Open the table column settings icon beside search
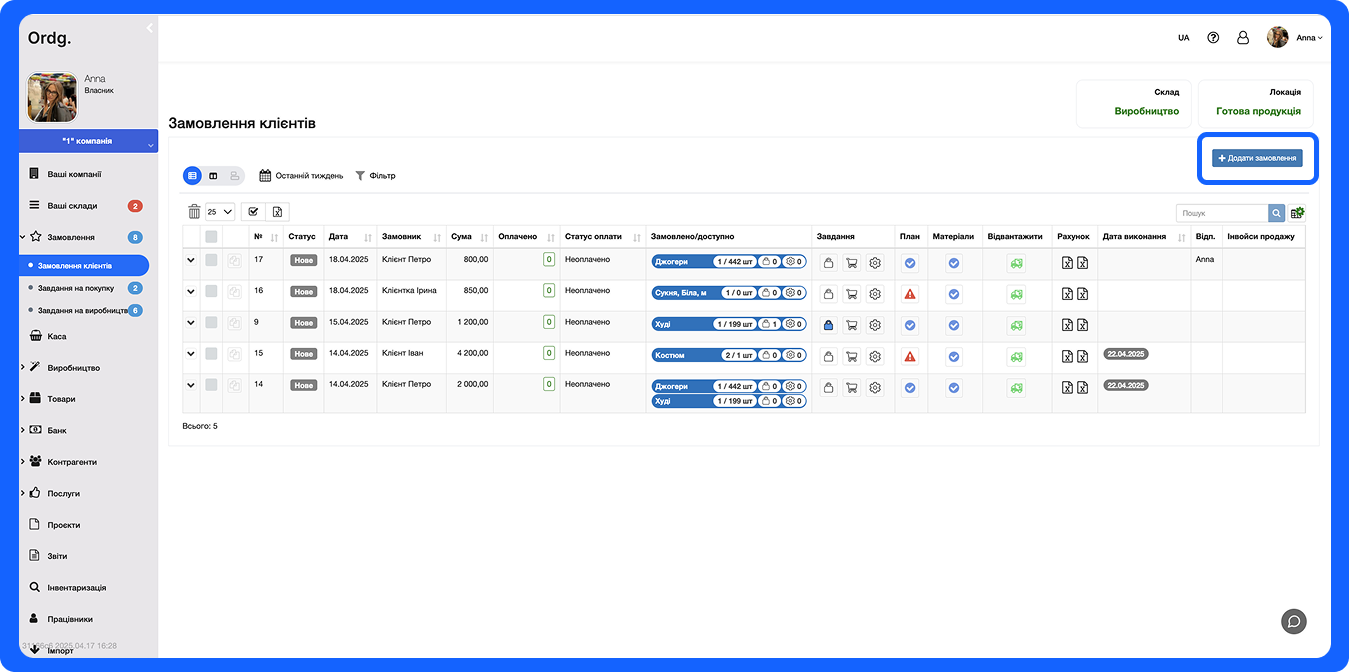Viewport: 1349px width, 672px height. 1297,213
